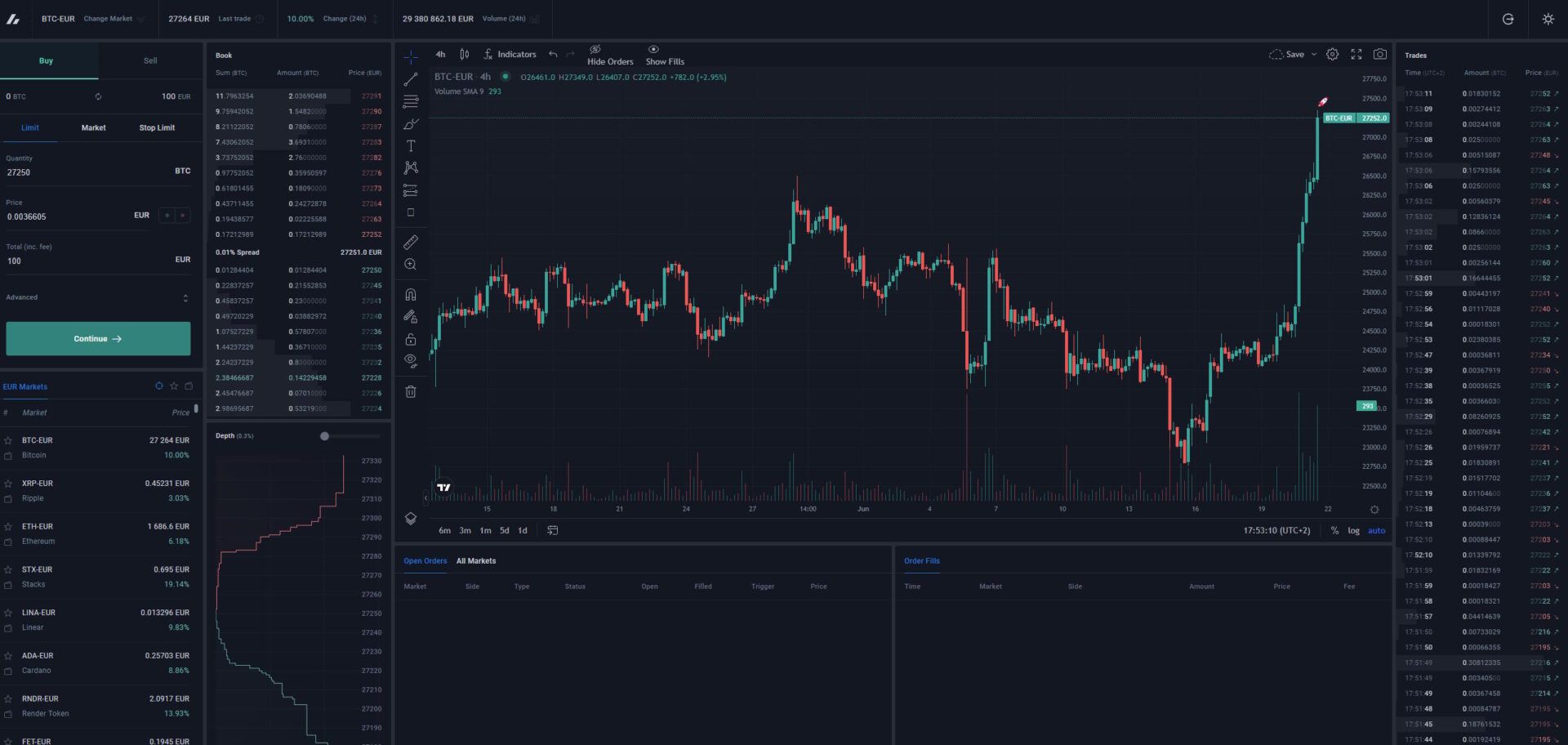Open the object tree layers icon

pyautogui.click(x=411, y=519)
